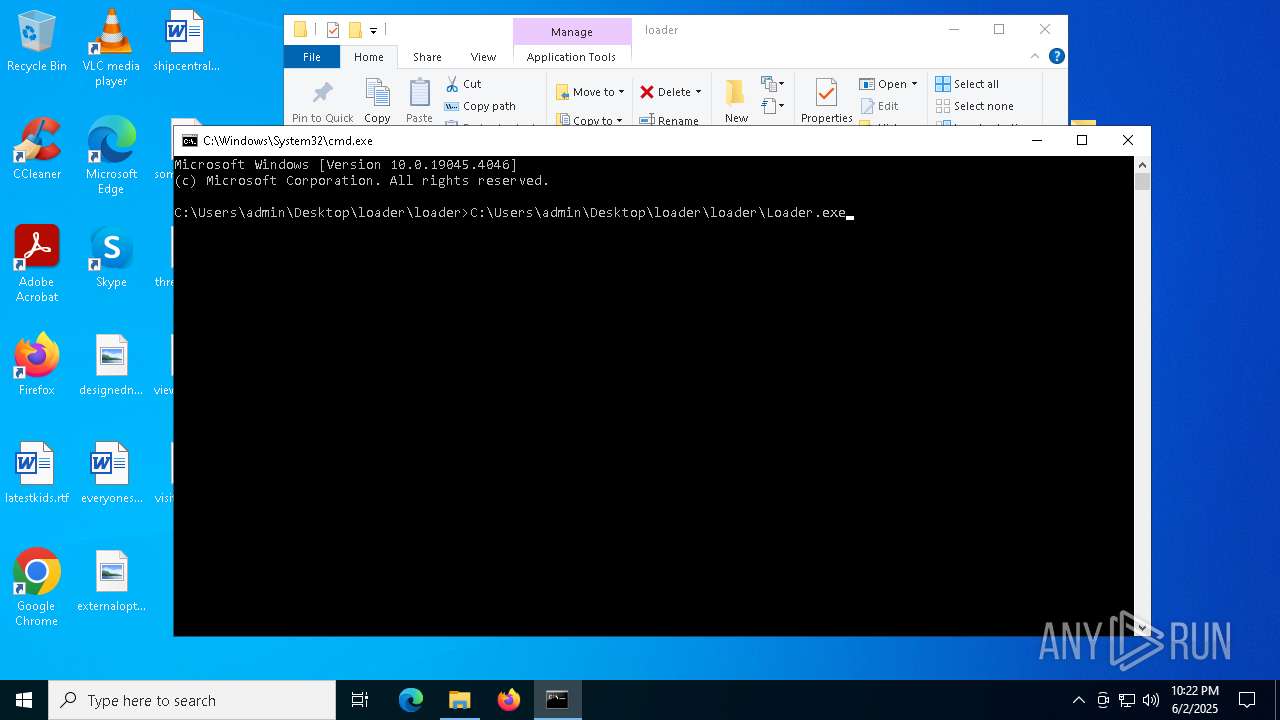Image resolution: width=1280 pixels, height=720 pixels.
Task: Click Select none in Explorer ribbon
Action: (974, 106)
